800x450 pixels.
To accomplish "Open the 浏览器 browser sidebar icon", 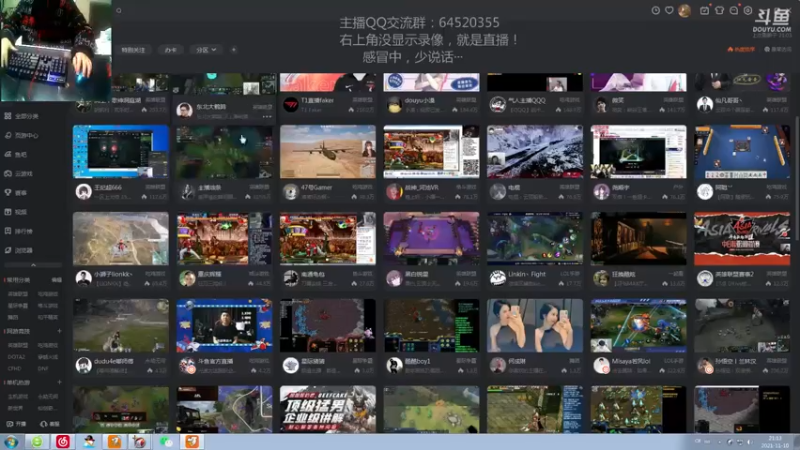I will click(8, 250).
